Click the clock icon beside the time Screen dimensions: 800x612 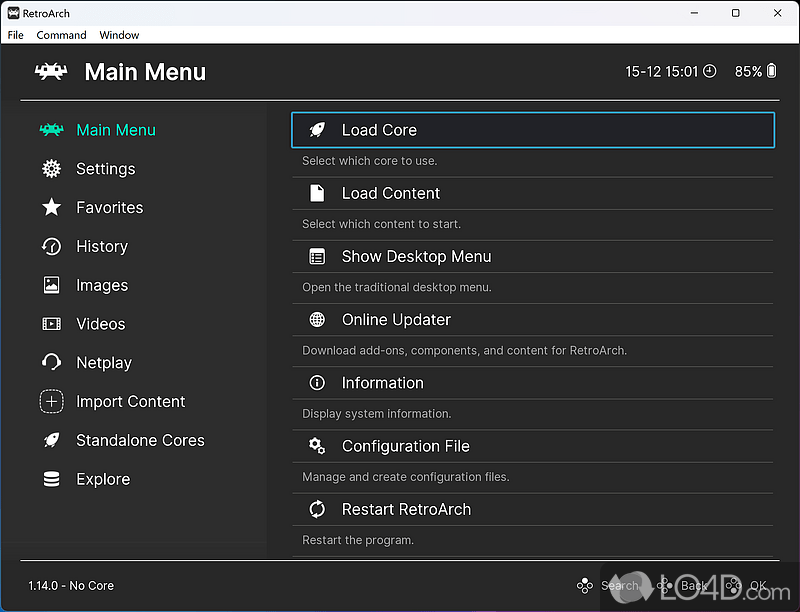click(x=710, y=71)
